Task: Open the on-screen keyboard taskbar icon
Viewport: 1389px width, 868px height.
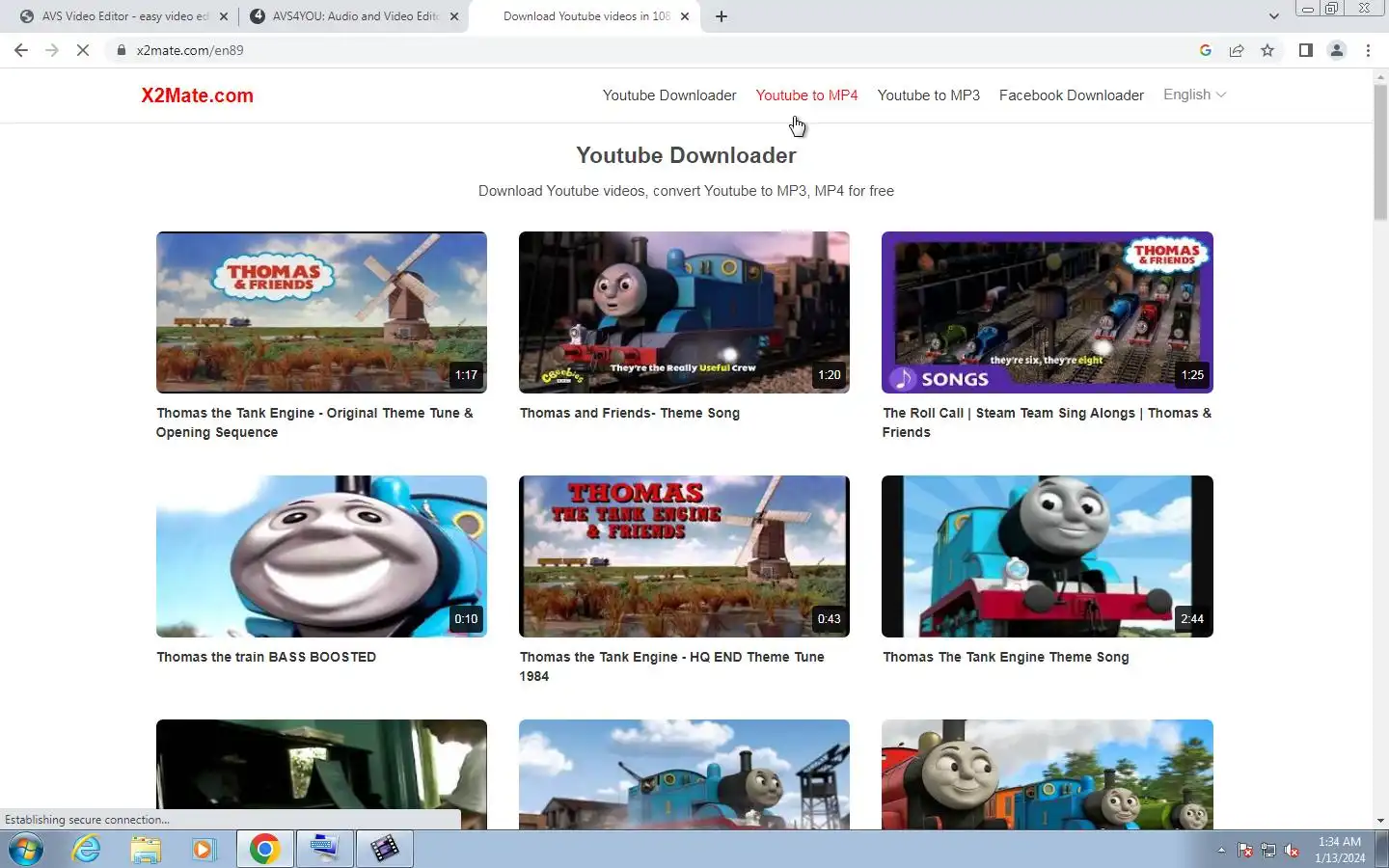Action: tap(324, 849)
